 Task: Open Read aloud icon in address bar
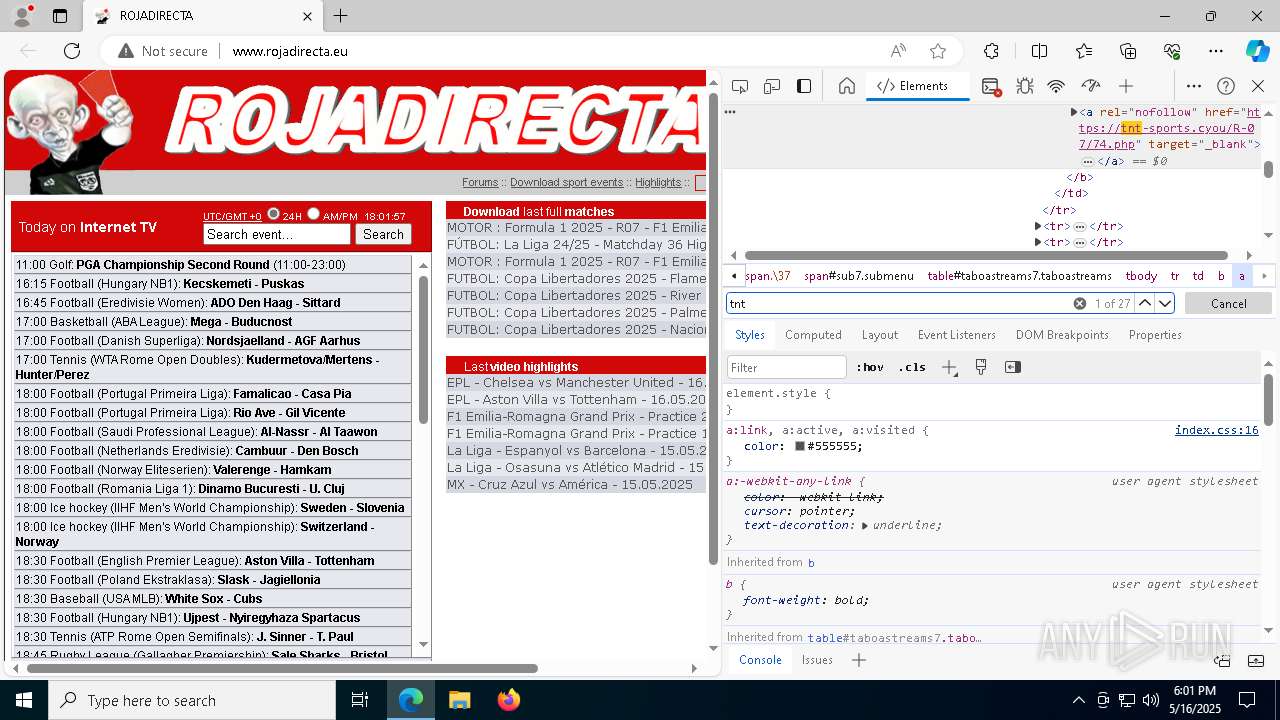tap(898, 51)
